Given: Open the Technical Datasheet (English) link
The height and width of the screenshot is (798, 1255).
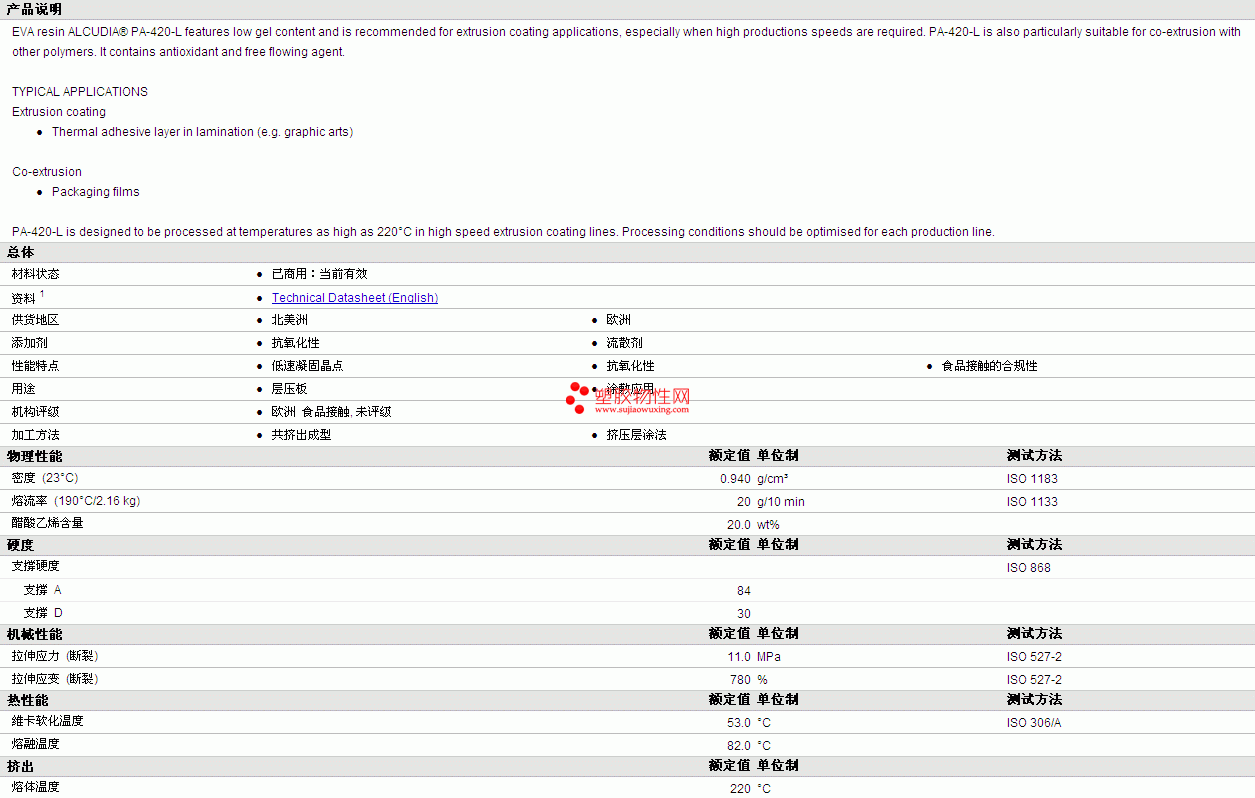Looking at the screenshot, I should click(355, 298).
